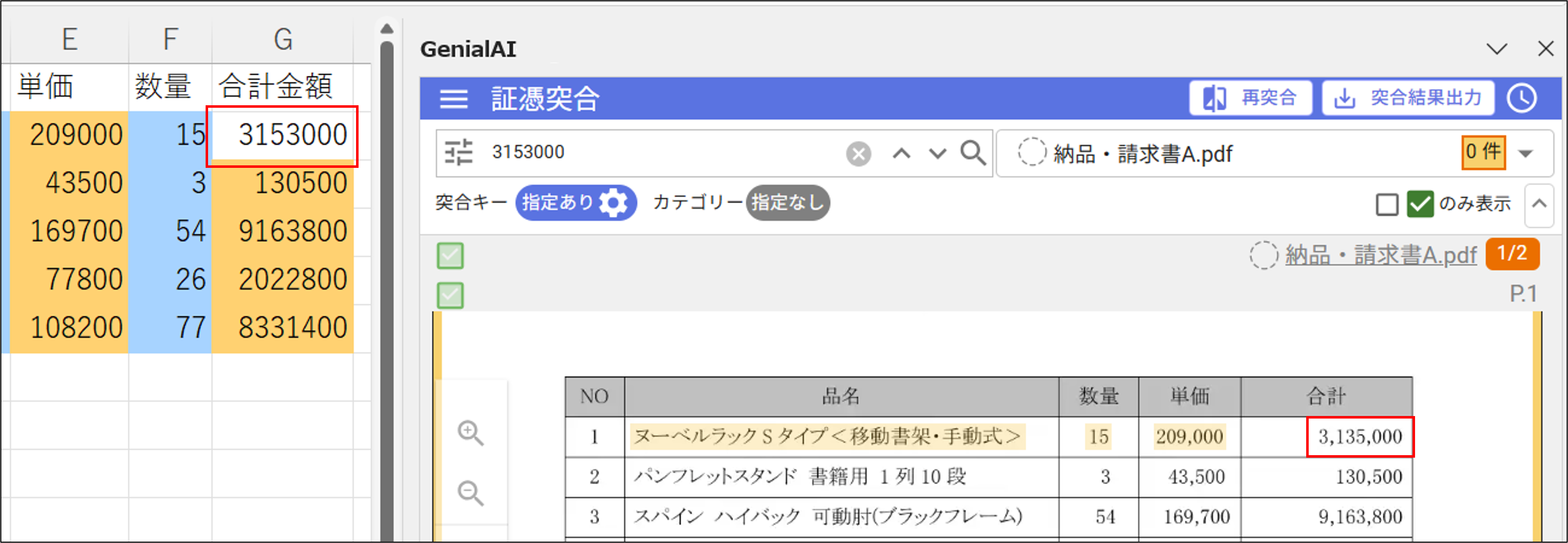The width and height of the screenshot is (1568, 543).
Task: Toggle the upper green document checkbox
Action: pos(450,256)
